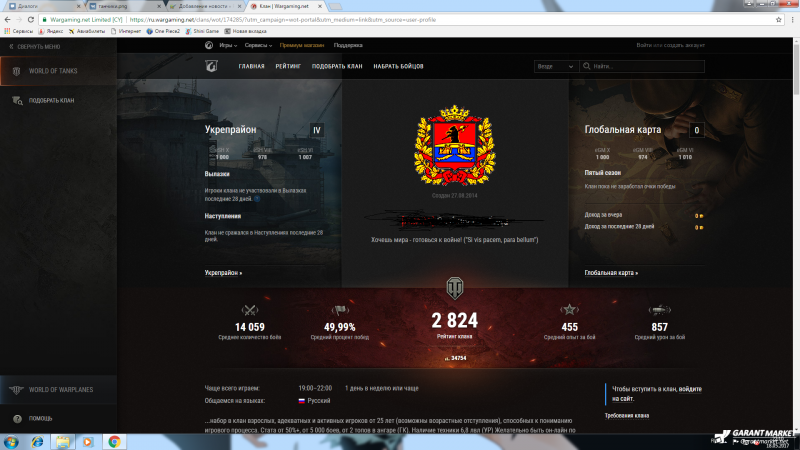The width and height of the screenshot is (800, 450).
Task: Open the Главная menu item
Action: (252, 66)
